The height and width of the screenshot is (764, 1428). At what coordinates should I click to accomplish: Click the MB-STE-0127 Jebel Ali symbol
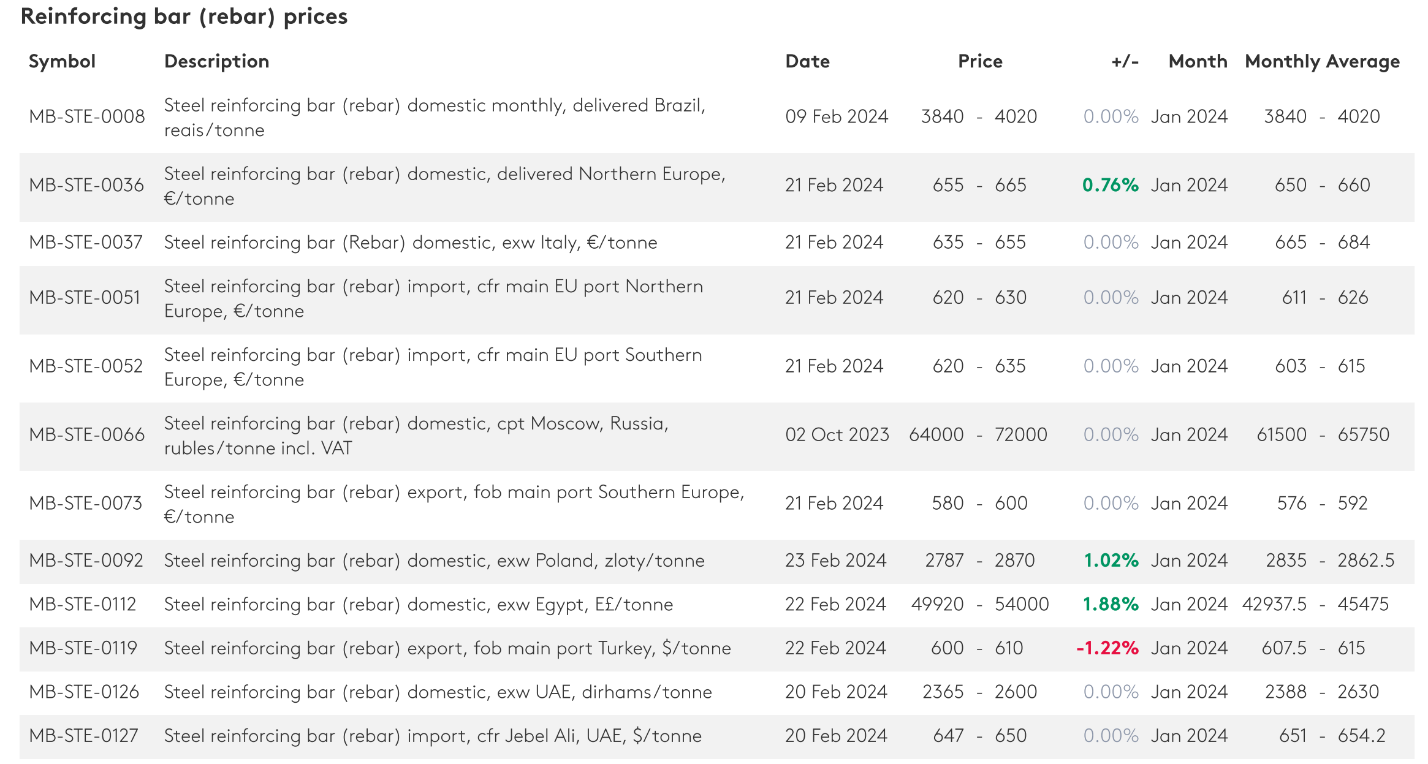84,736
